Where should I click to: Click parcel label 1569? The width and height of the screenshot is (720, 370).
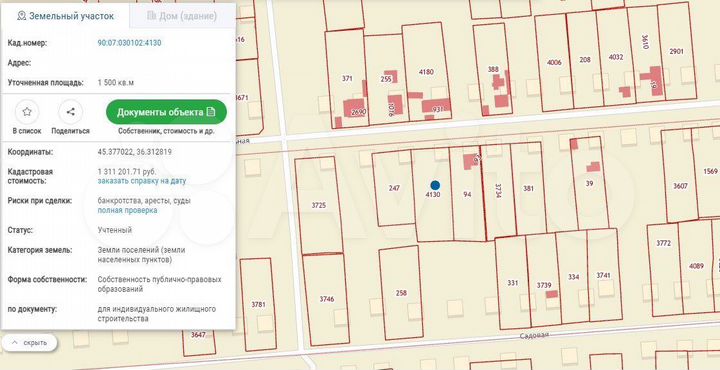coord(710,171)
